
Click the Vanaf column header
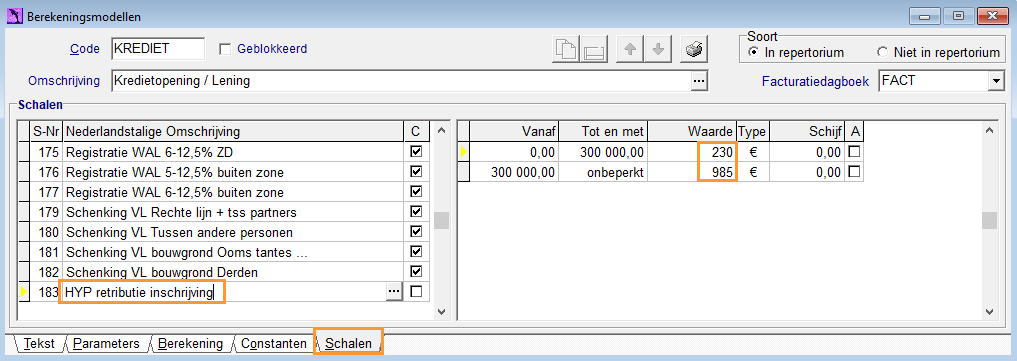pos(514,132)
